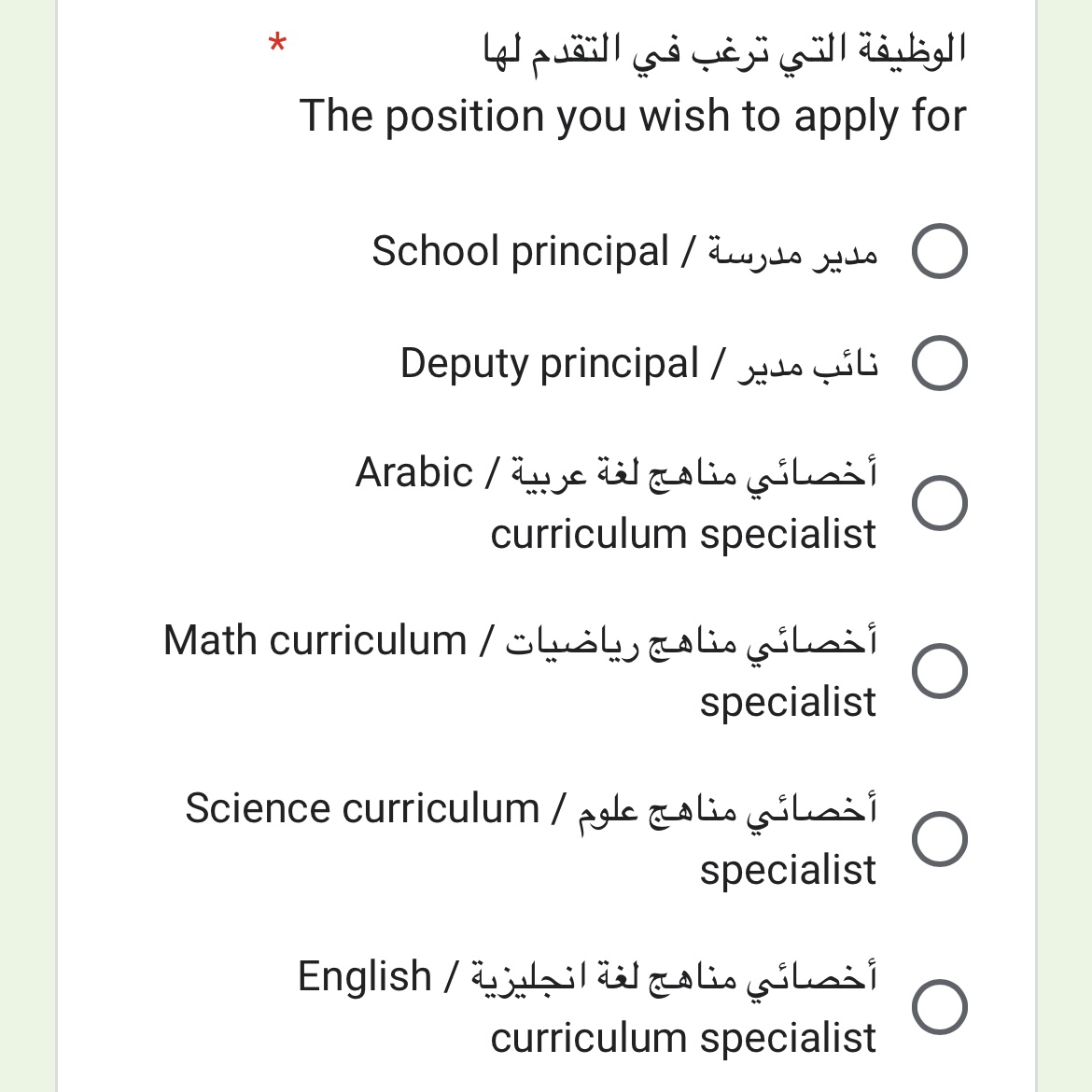Click the "Math curriculum" label text
1092x1092 pixels.
315,640
